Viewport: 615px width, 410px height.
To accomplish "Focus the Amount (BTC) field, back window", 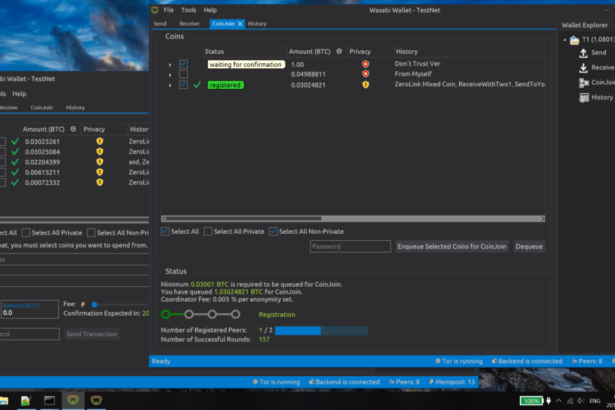I will click(x=30, y=309).
